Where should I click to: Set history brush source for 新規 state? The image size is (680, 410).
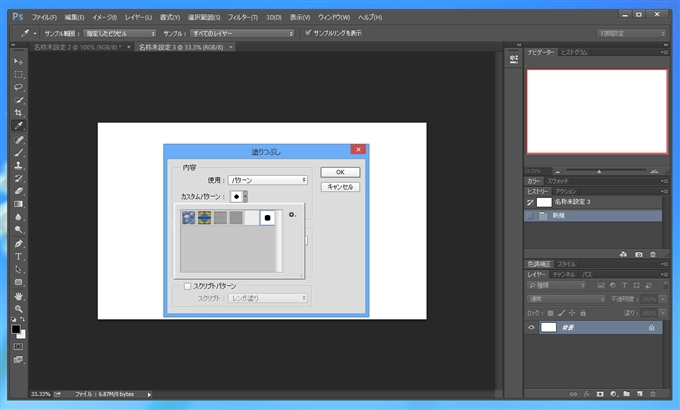click(530, 216)
